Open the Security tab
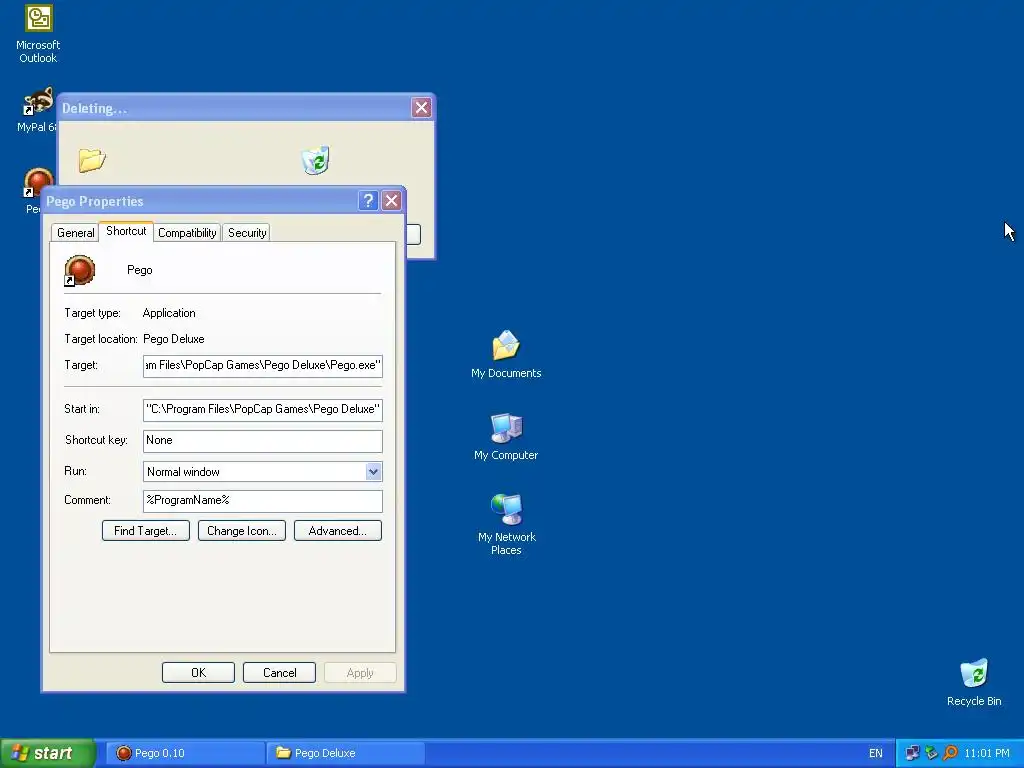1024x768 pixels. tap(247, 232)
